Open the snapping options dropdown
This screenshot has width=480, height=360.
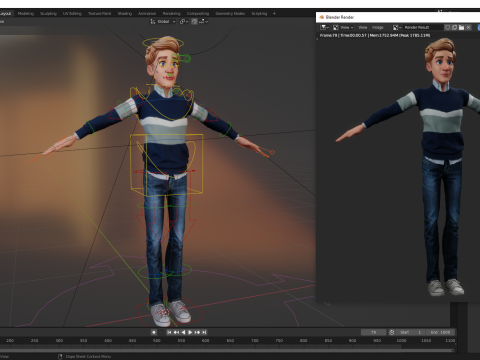(x=203, y=22)
